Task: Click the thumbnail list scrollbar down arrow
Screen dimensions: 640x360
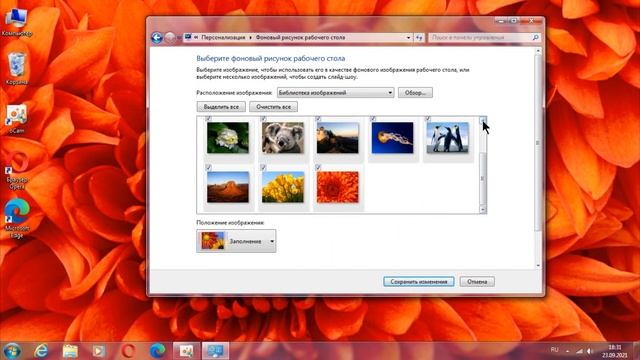Action: (483, 209)
